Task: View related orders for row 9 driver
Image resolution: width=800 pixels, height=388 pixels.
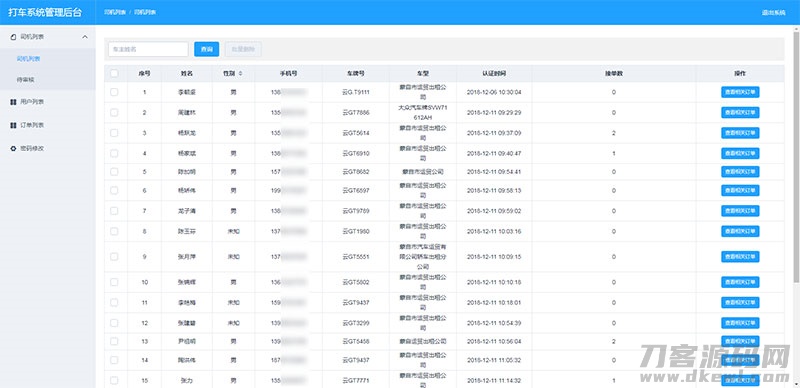Action: tap(740, 257)
